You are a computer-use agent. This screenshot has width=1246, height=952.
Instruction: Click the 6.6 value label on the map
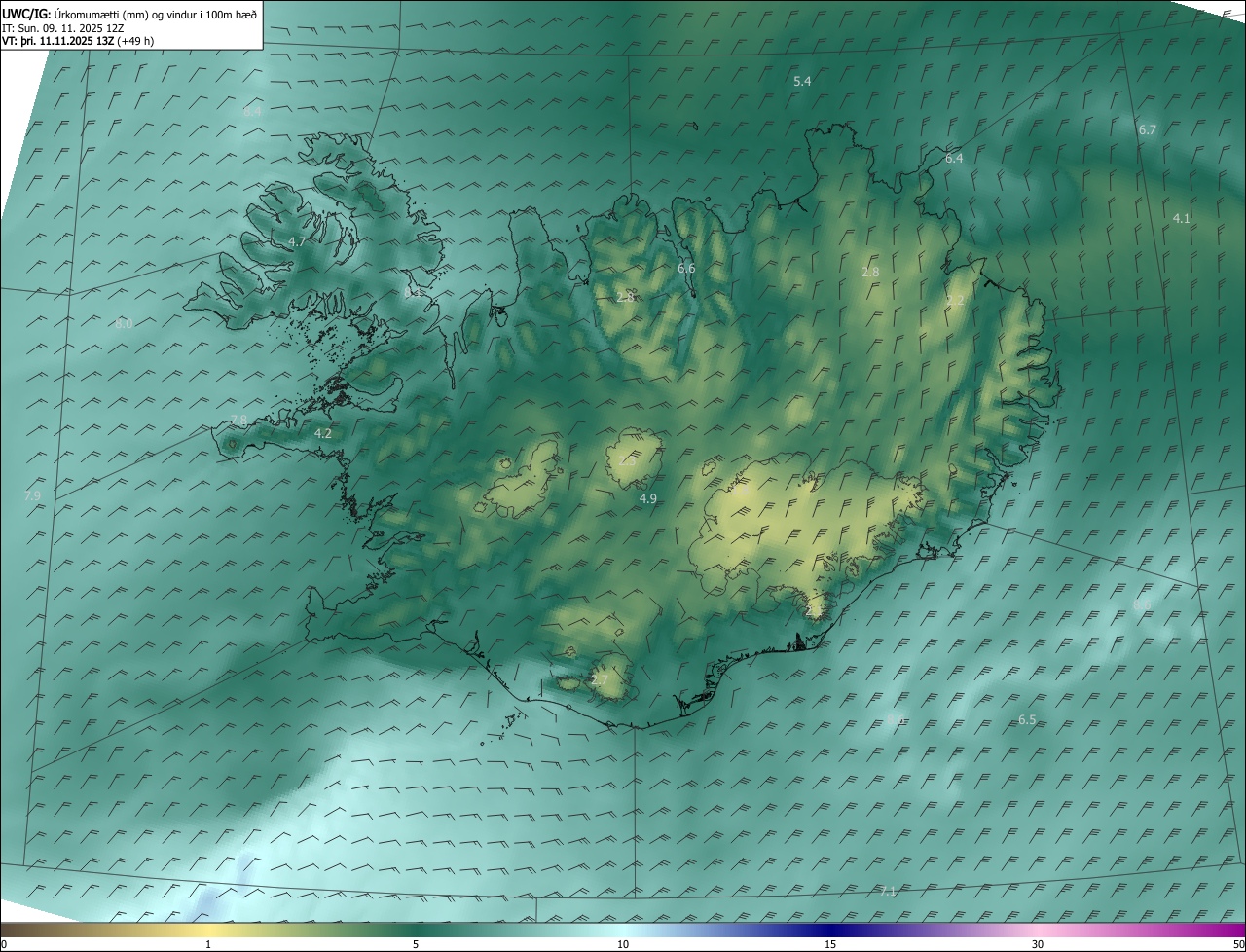click(686, 268)
